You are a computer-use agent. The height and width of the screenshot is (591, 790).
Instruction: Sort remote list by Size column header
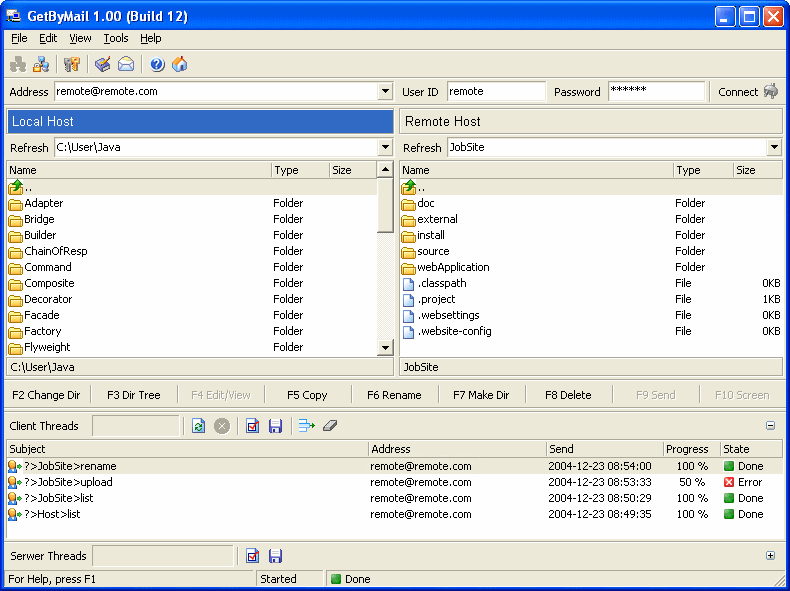click(757, 170)
